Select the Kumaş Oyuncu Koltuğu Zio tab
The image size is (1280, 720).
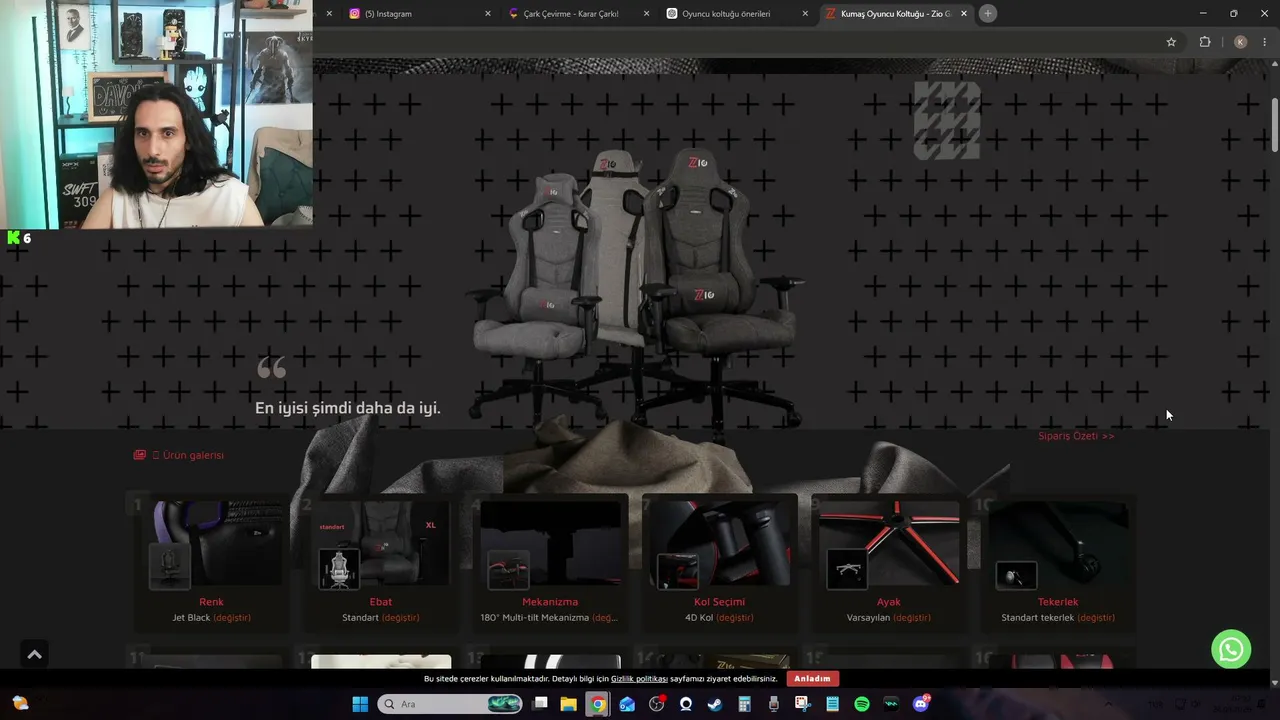[x=895, y=14]
